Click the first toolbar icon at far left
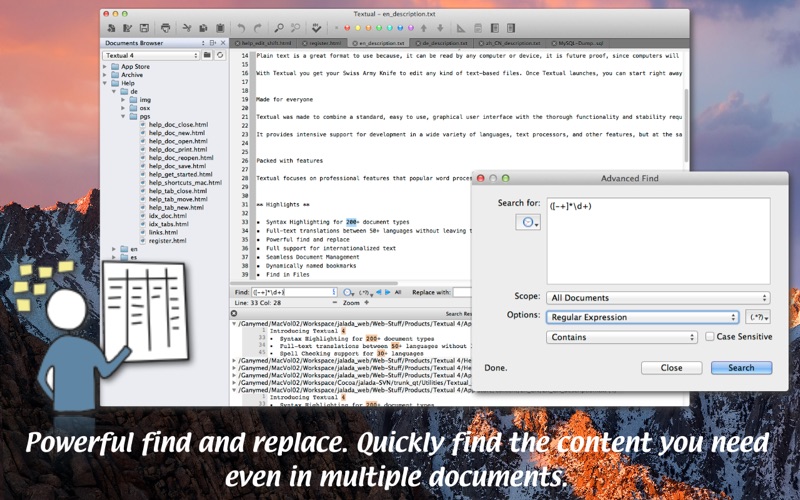800x500 pixels. (x=111, y=28)
